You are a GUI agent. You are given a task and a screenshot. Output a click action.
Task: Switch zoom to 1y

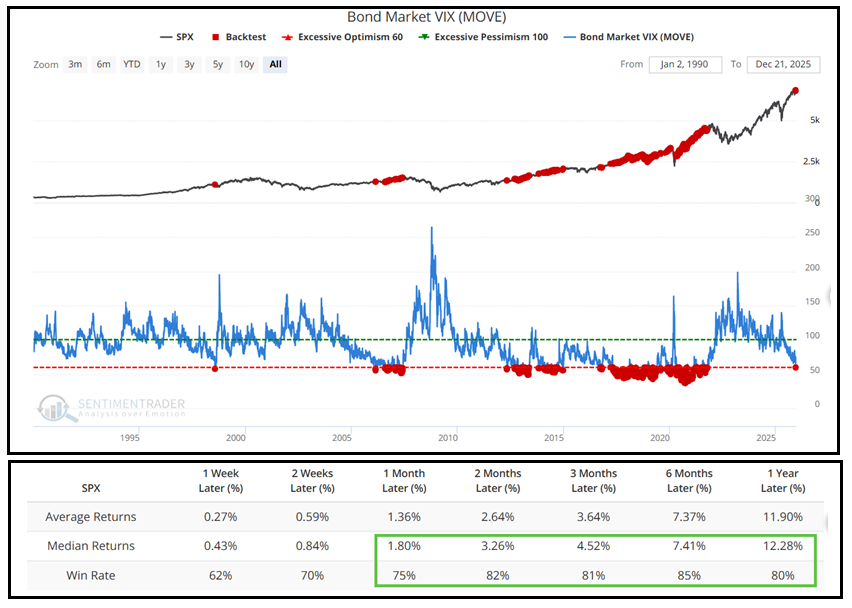point(160,64)
